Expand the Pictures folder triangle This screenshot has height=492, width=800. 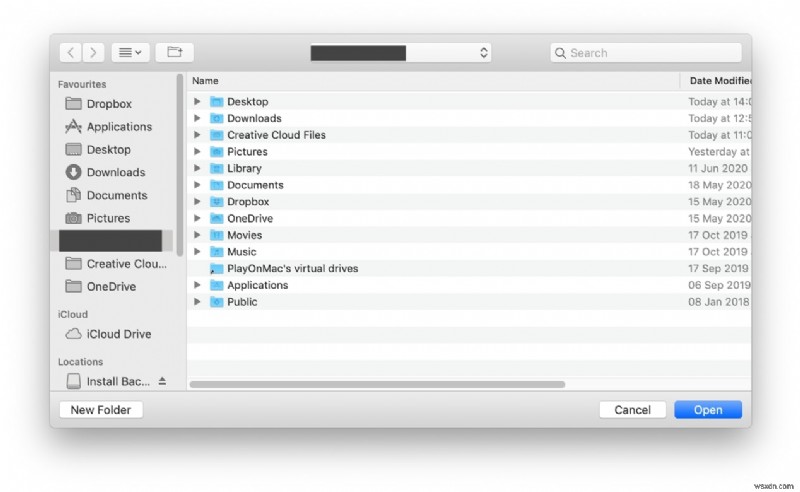[x=197, y=152]
